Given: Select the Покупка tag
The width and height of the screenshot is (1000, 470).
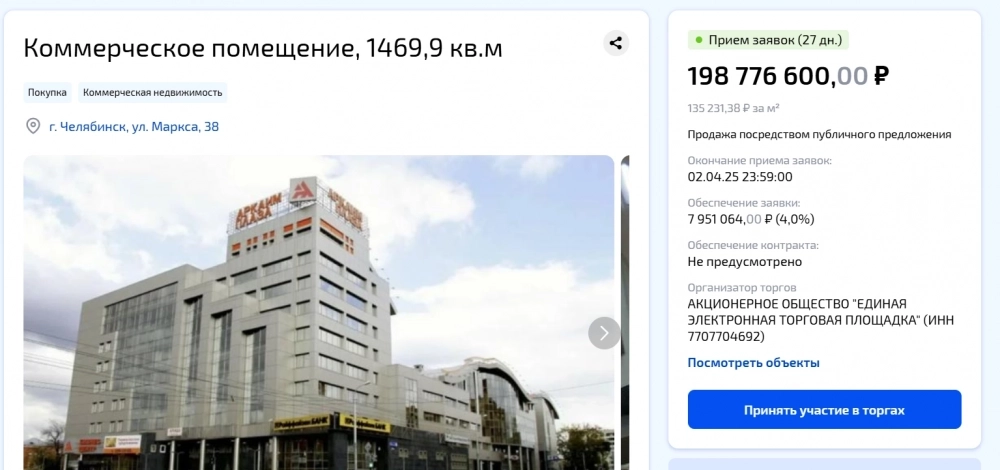Looking at the screenshot, I should click(47, 92).
